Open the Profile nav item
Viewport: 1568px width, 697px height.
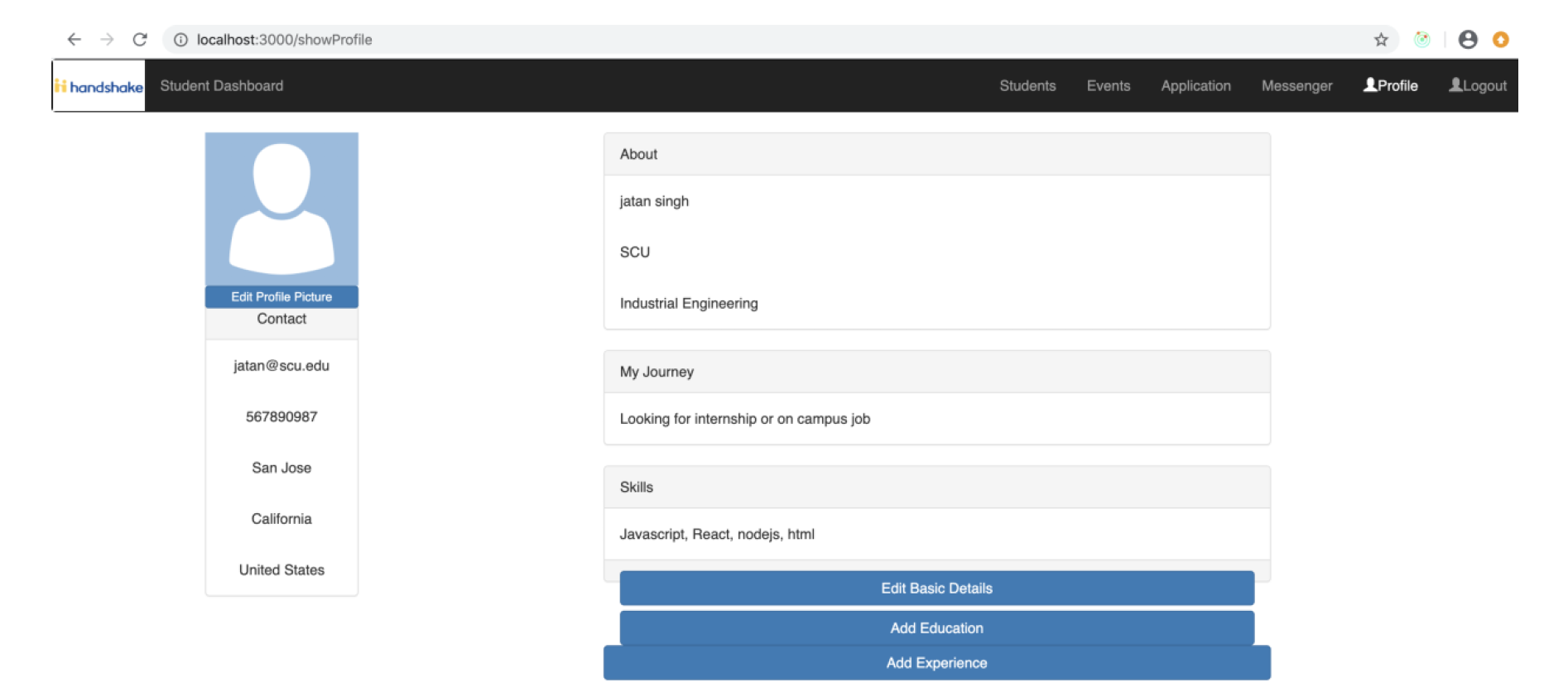[x=1391, y=85]
